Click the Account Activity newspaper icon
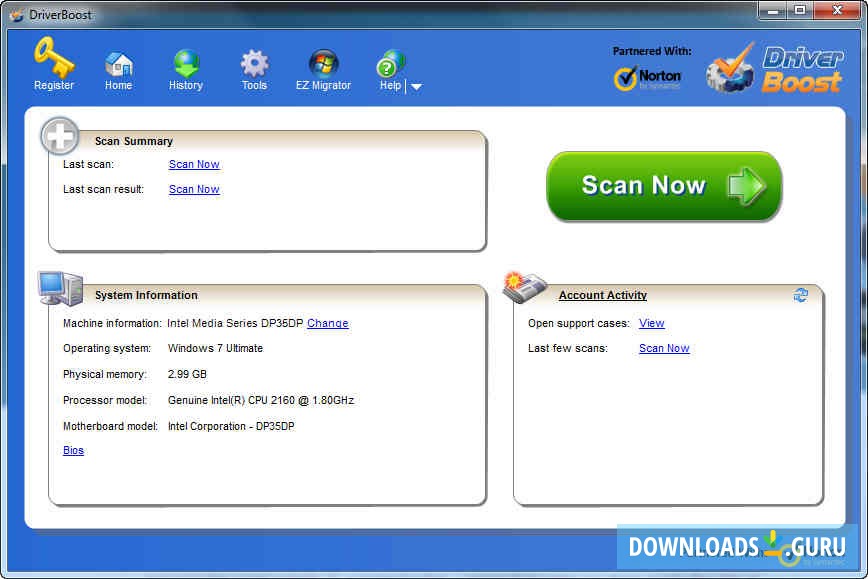868x579 pixels. pyautogui.click(x=524, y=288)
